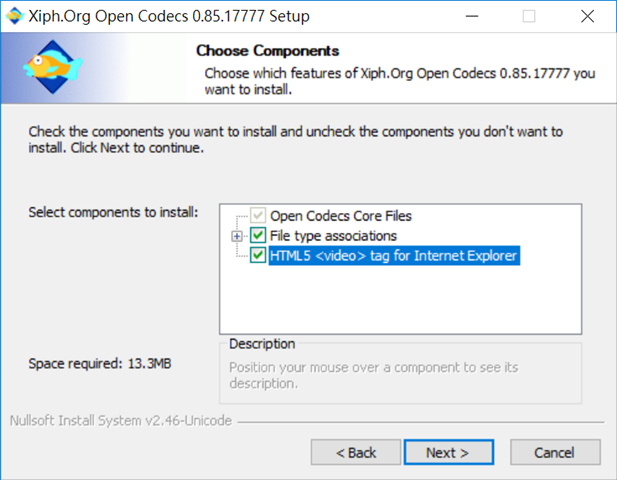Select the Open Codecs Core Files item
617x480 pixels.
(340, 216)
